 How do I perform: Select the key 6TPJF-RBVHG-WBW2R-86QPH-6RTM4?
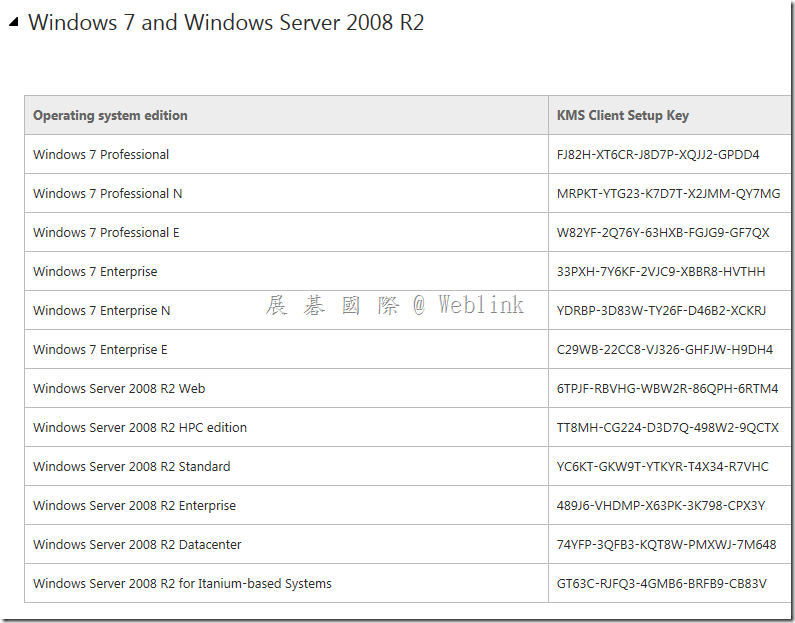667,389
